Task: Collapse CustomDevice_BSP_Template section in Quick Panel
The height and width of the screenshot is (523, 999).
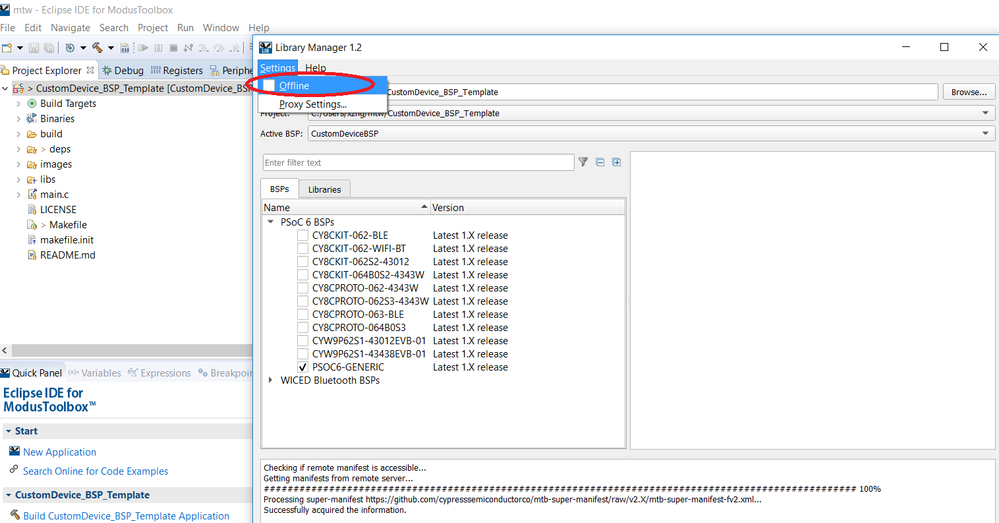Action: tap(8, 495)
